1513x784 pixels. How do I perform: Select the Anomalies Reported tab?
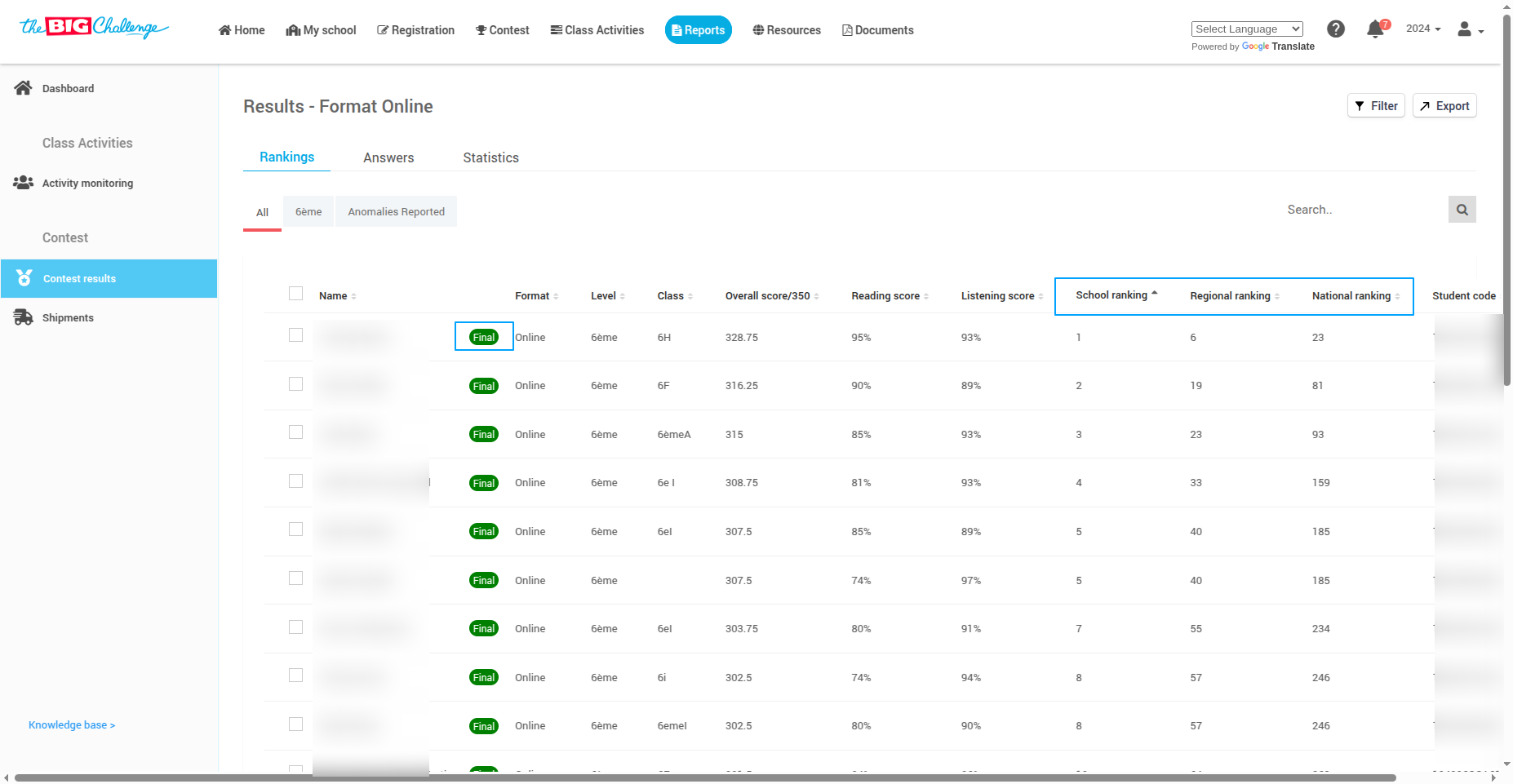396,212
